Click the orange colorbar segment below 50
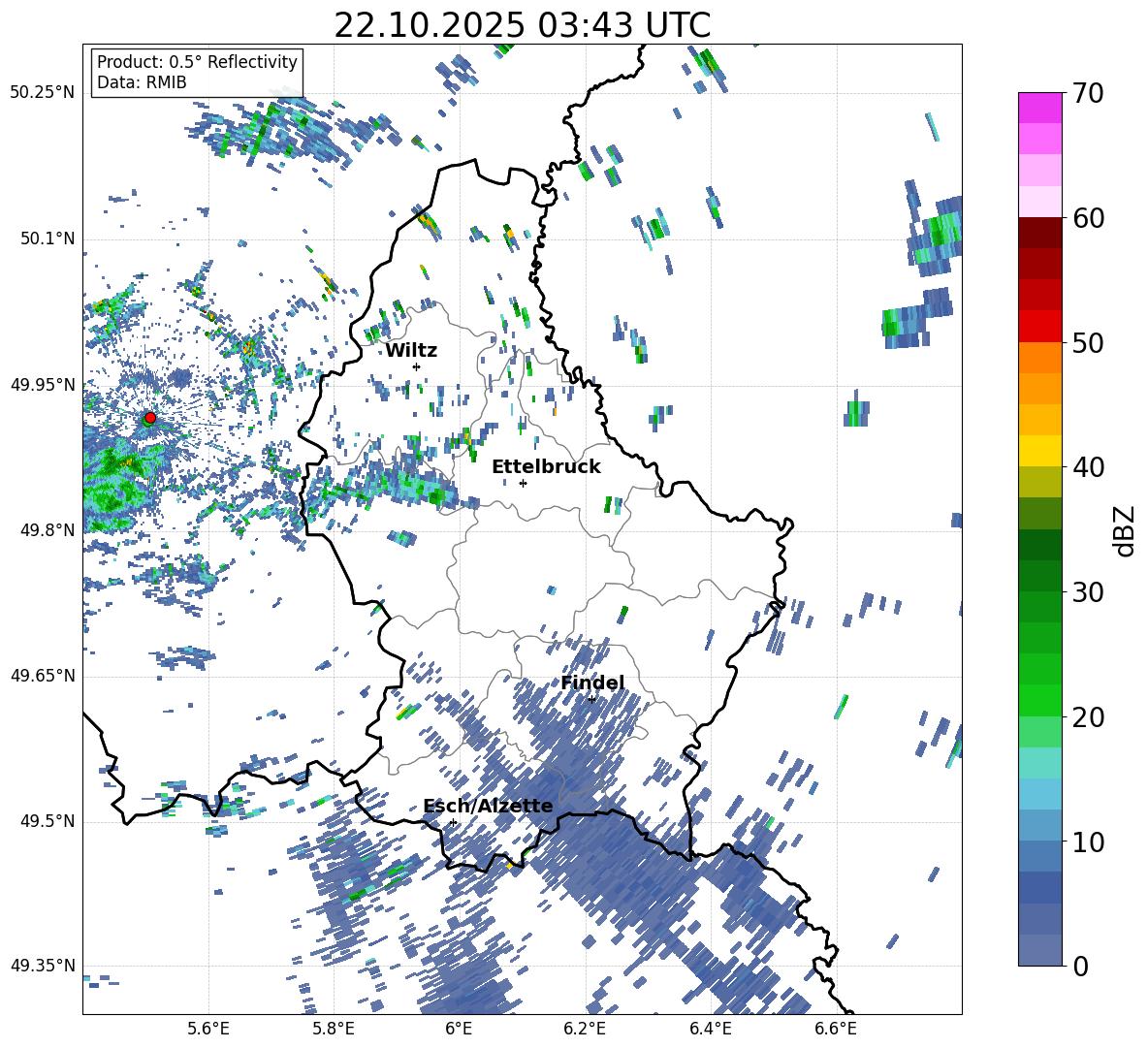 click(1039, 358)
